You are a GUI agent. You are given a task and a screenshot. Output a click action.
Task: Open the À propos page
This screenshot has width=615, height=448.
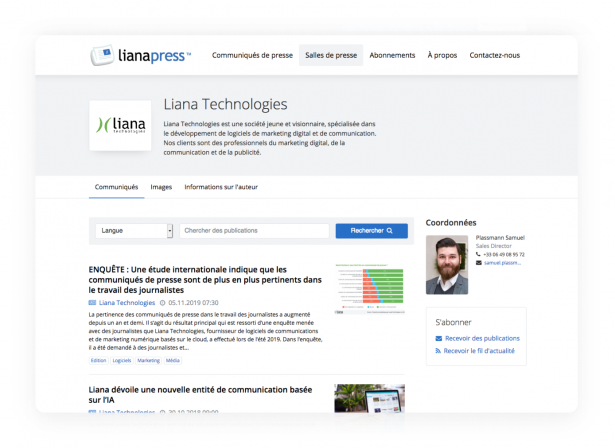coord(442,55)
